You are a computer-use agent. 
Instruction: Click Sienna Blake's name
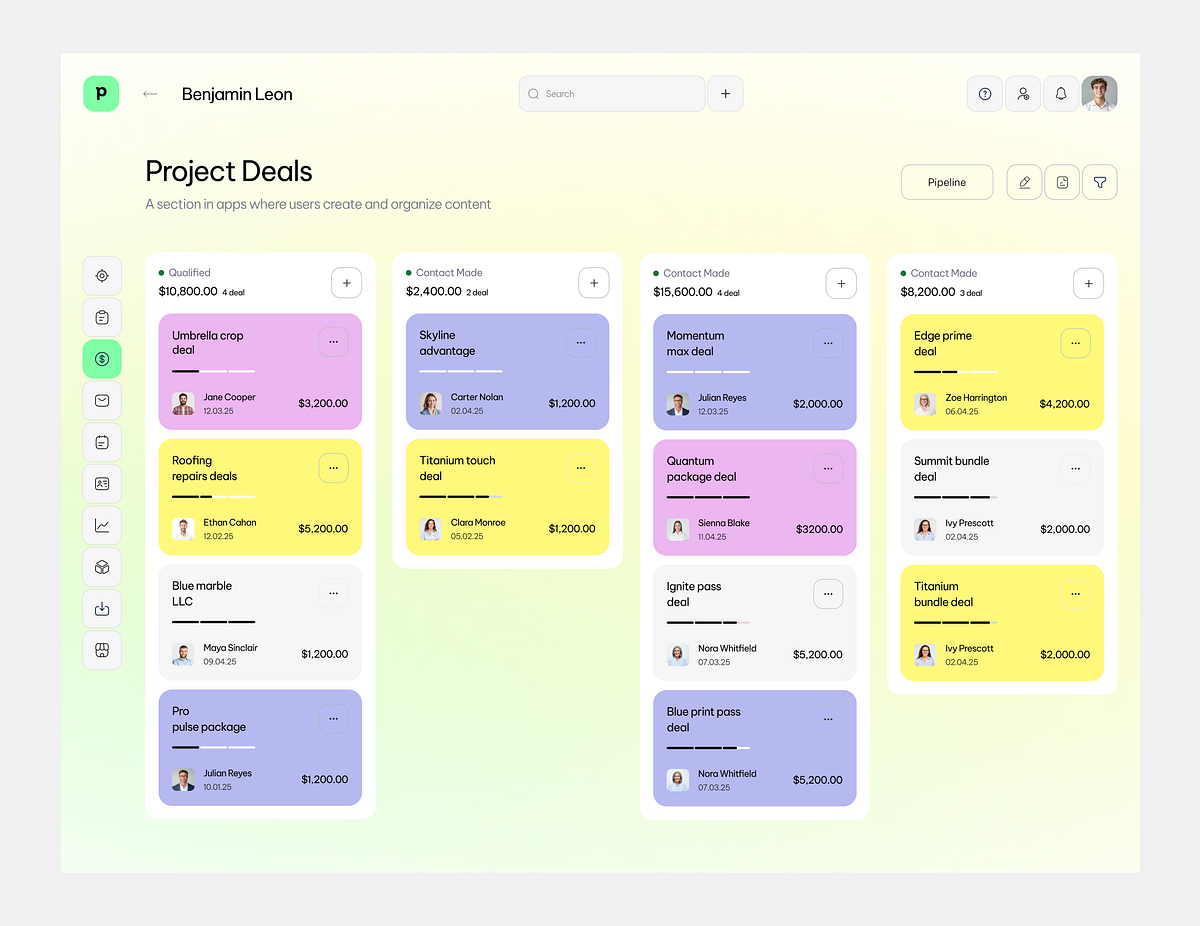point(724,523)
